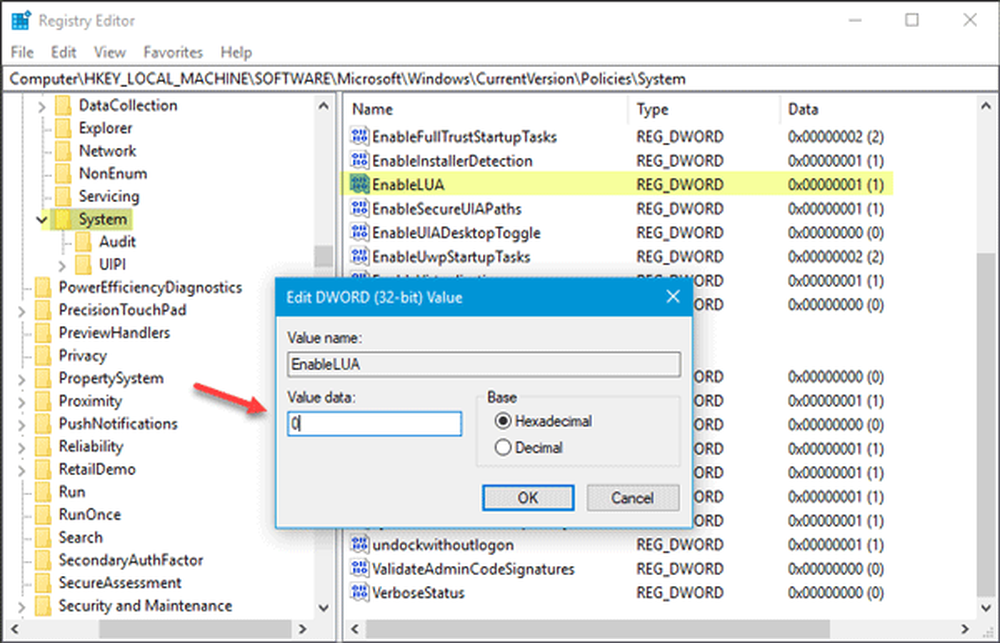
Task: Click into the Value data field
Action: 374,424
